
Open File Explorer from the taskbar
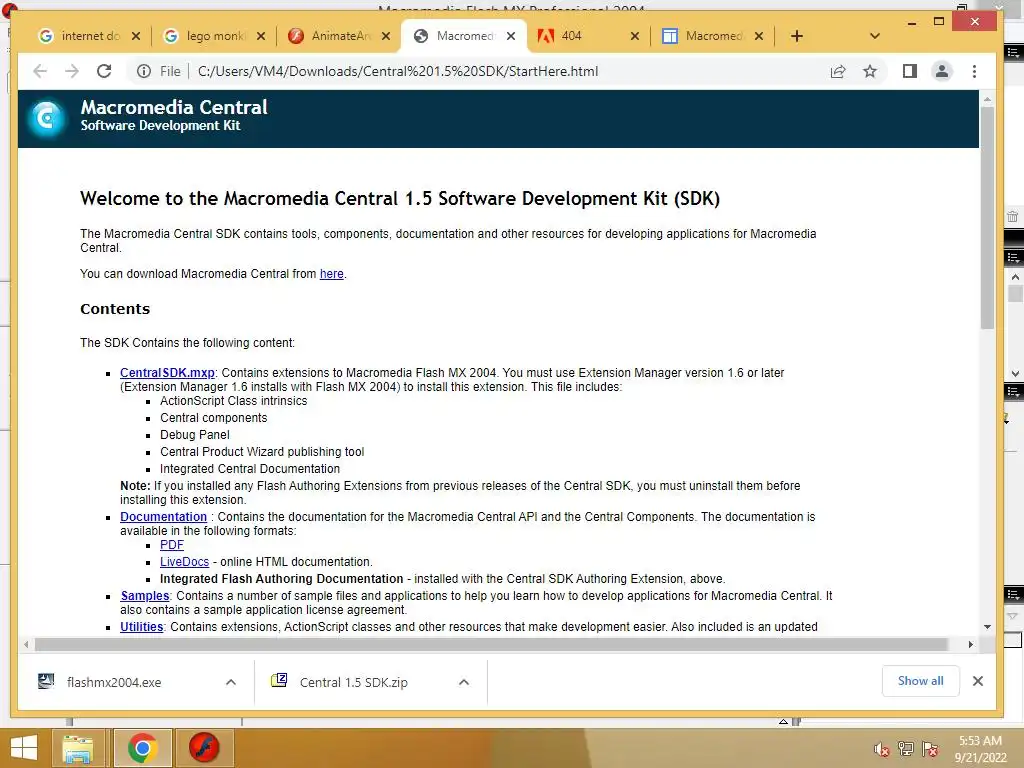(78, 748)
